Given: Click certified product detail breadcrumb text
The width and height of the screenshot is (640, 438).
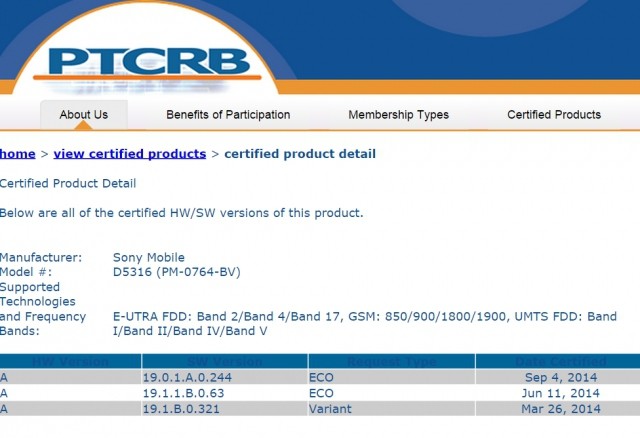Looking at the screenshot, I should coord(300,154).
